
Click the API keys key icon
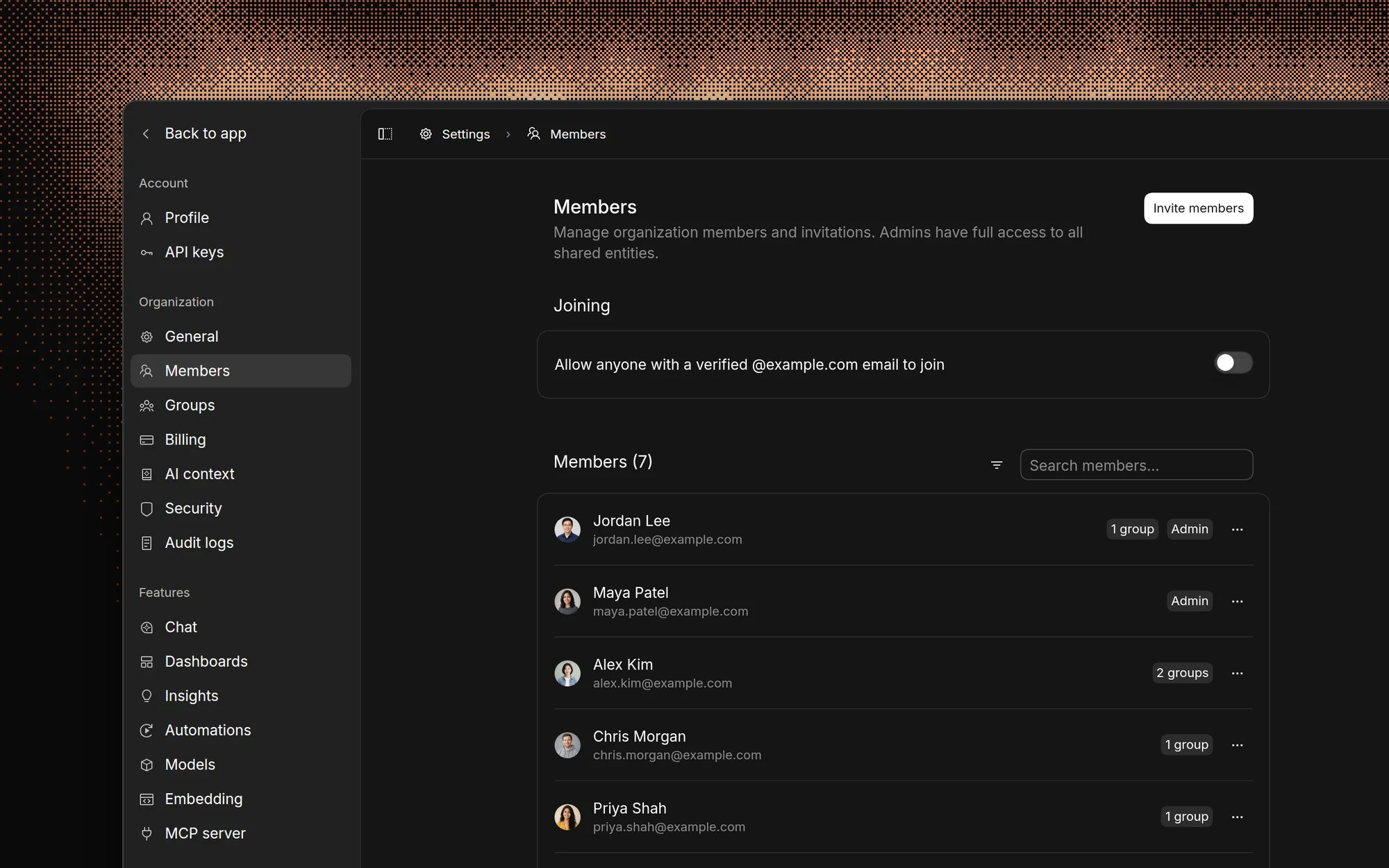[x=147, y=253]
